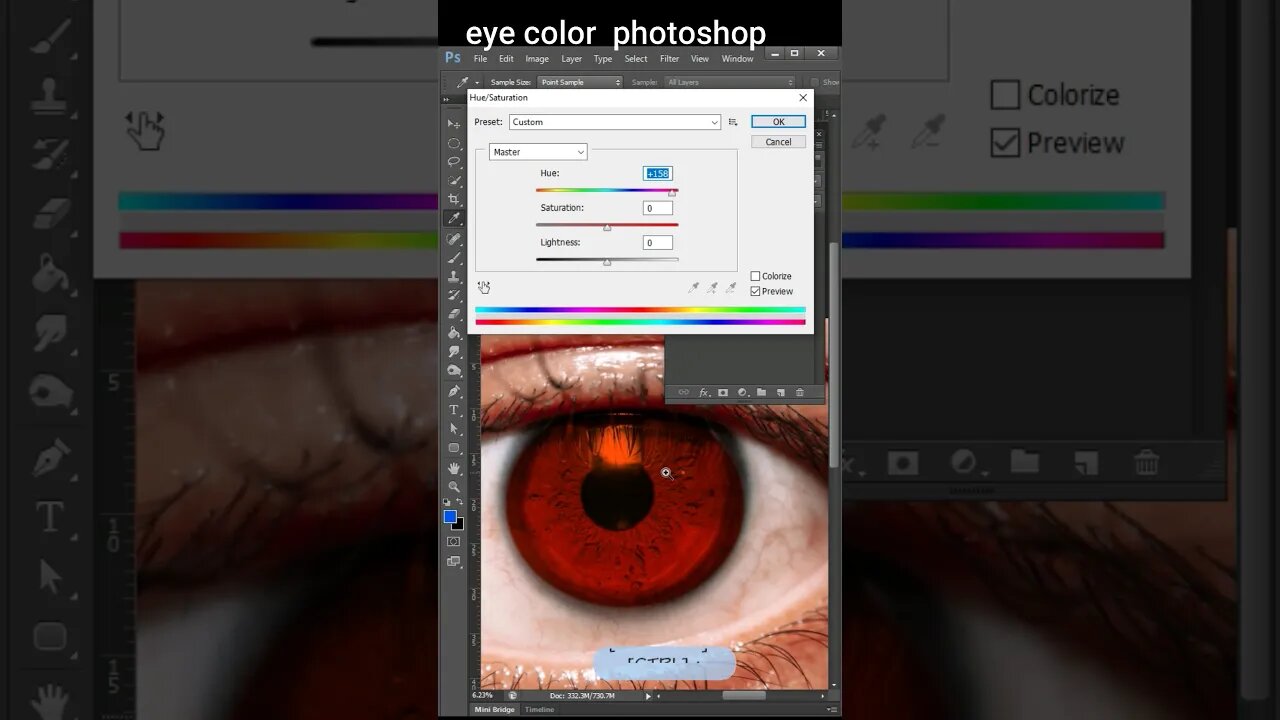Open the Preset dropdown showing Custom
Viewport: 1280px width, 720px height.
614,122
